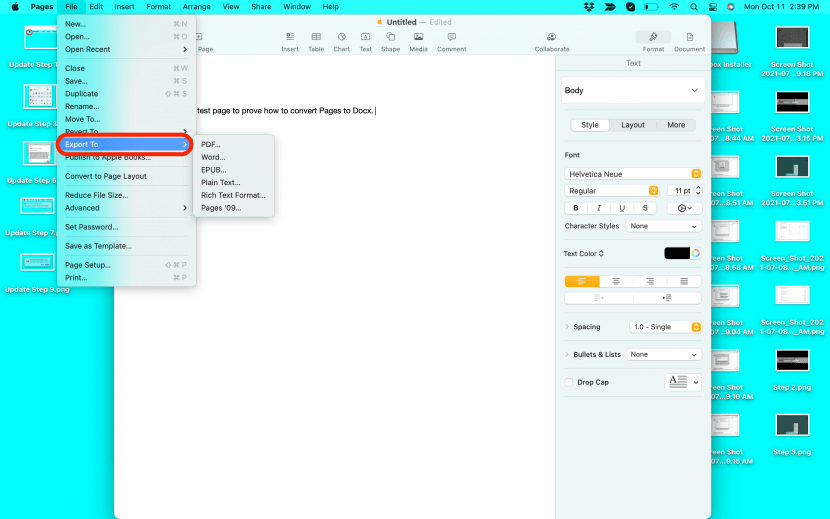Viewport: 830px width, 519px height.
Task: Open the Body paragraph style dropdown
Action: tap(633, 91)
